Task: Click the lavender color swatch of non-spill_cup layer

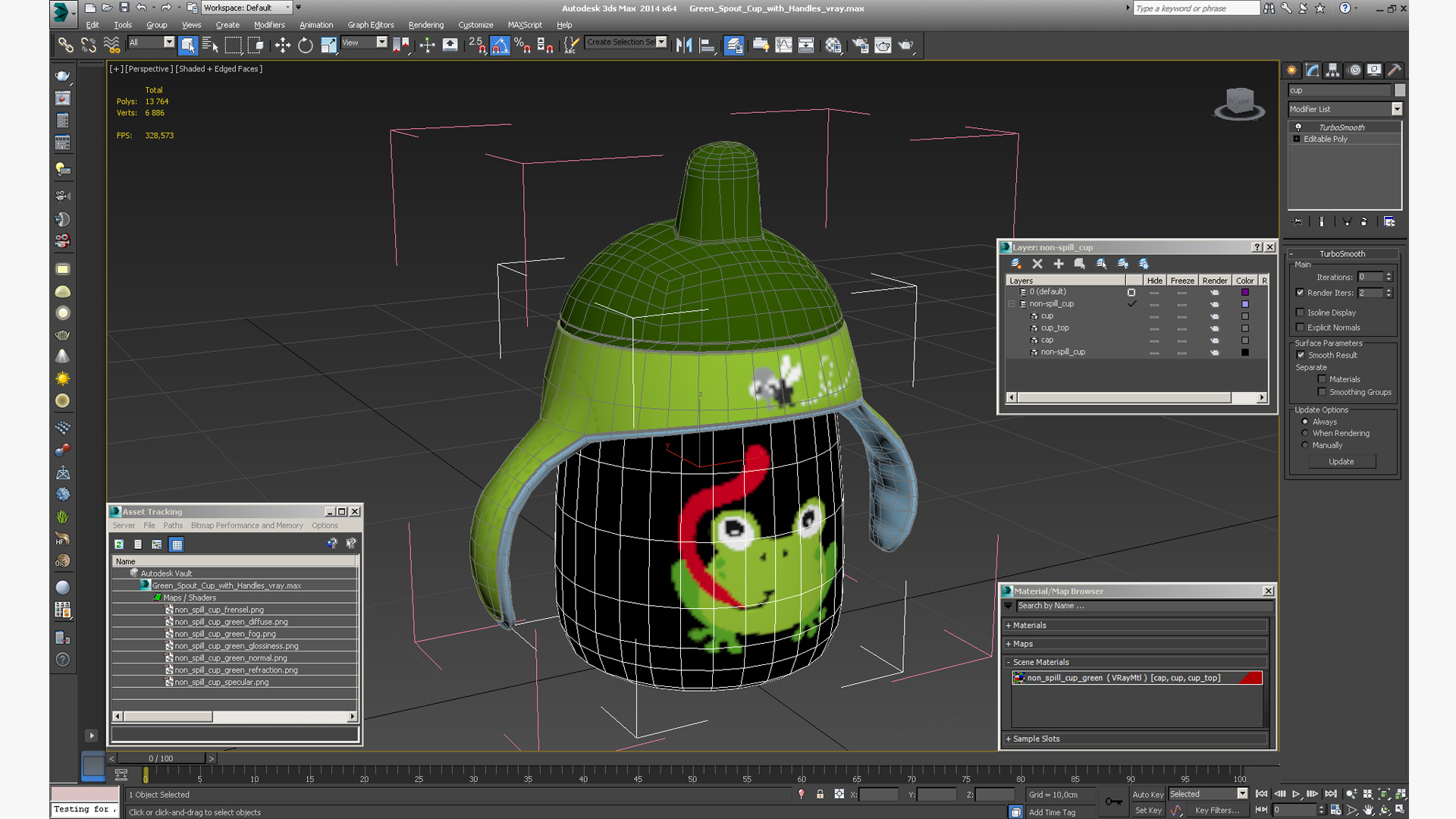Action: pos(1244,304)
